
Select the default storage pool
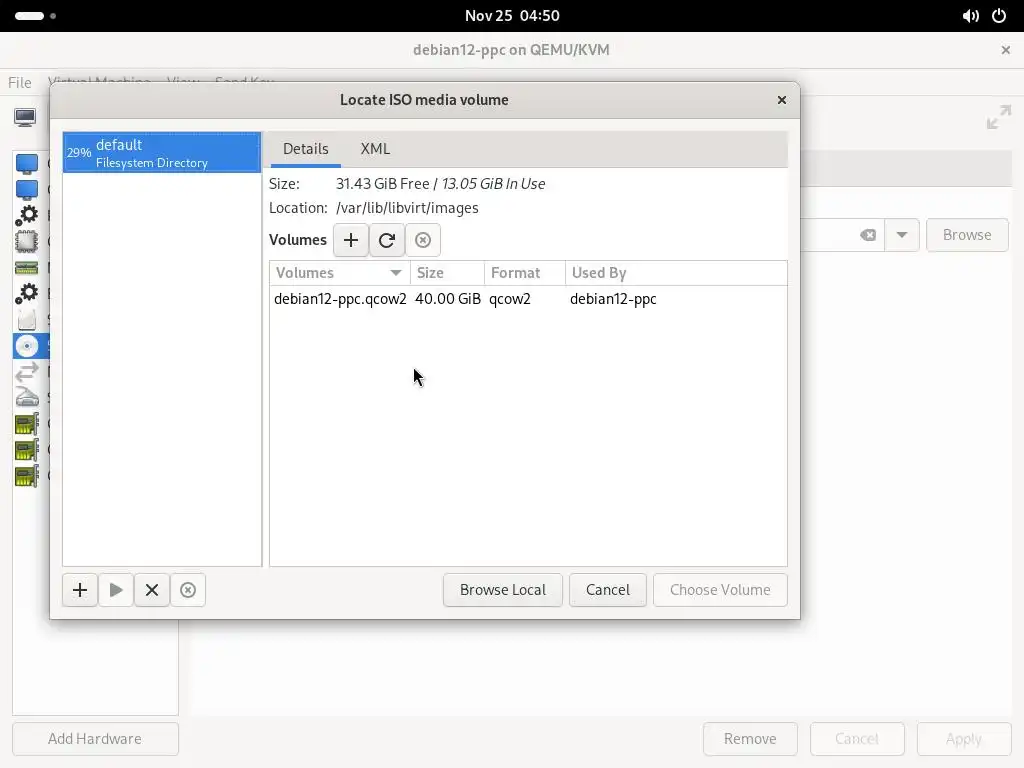click(x=162, y=153)
